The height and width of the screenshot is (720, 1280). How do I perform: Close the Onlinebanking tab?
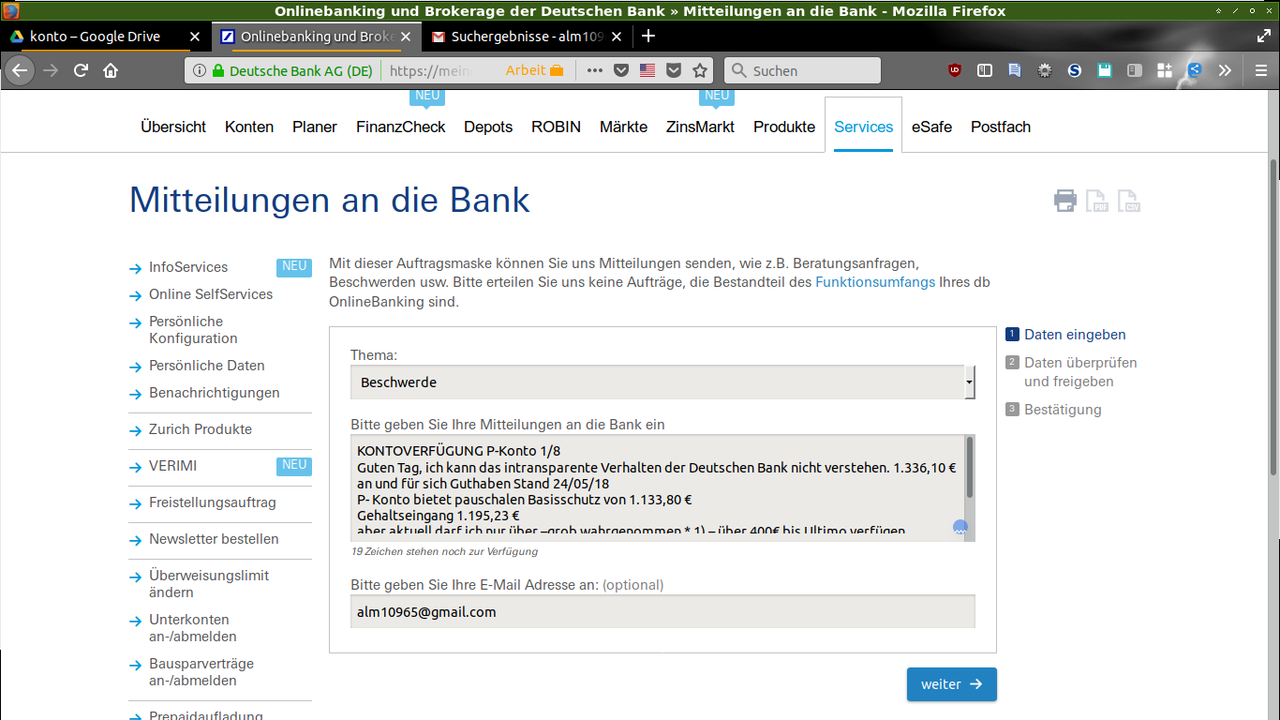point(405,36)
